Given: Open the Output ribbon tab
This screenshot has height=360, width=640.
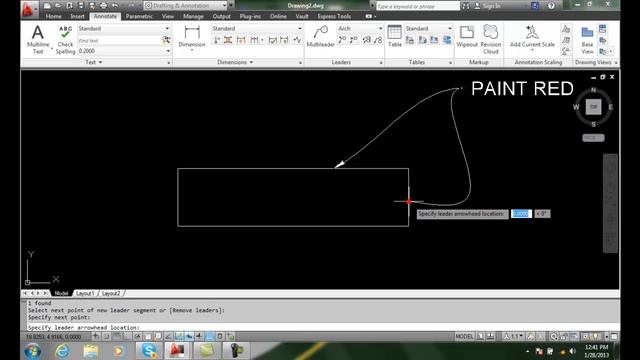Looking at the screenshot, I should (x=222, y=16).
